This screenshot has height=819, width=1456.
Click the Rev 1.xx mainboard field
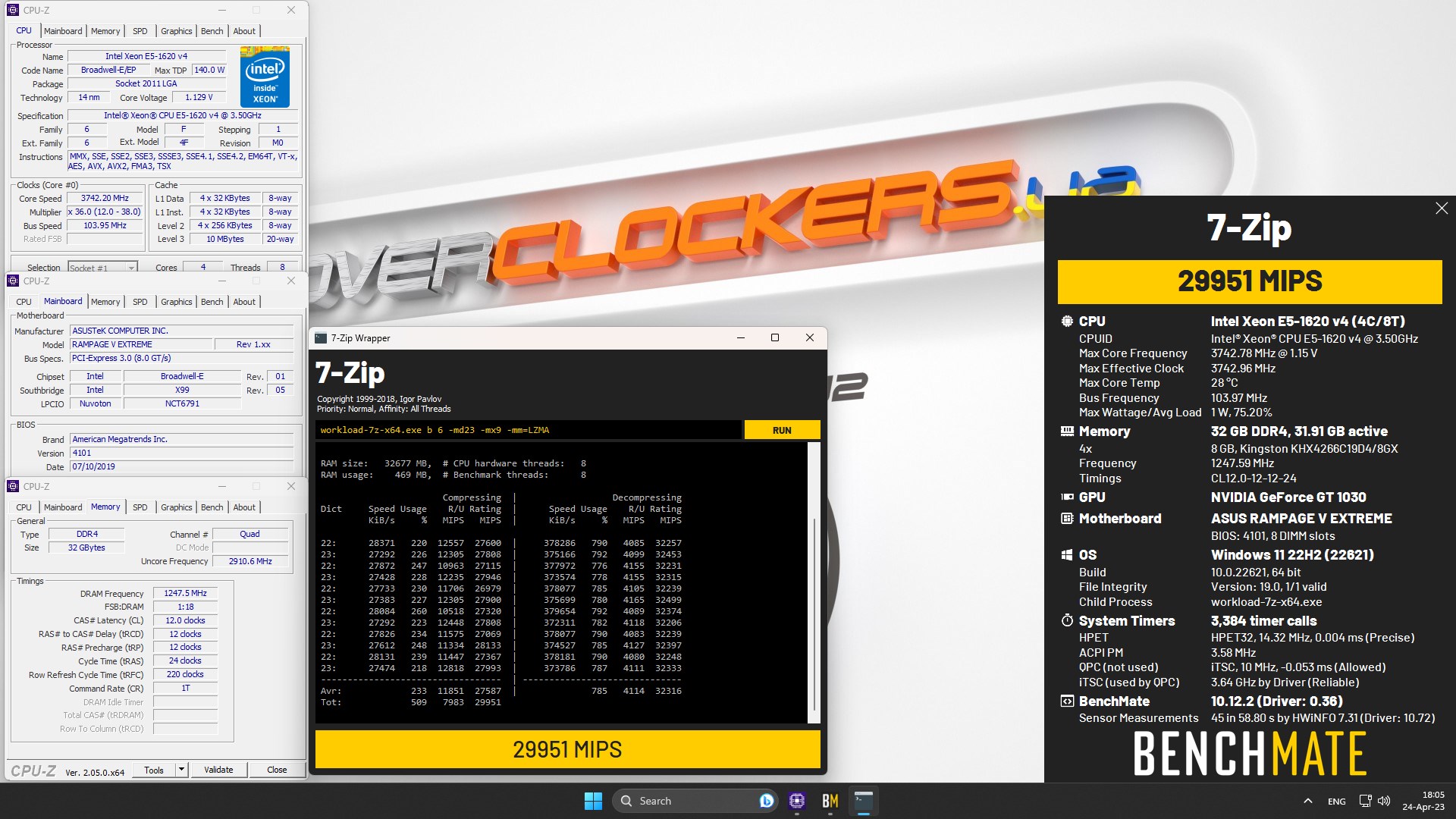(253, 344)
